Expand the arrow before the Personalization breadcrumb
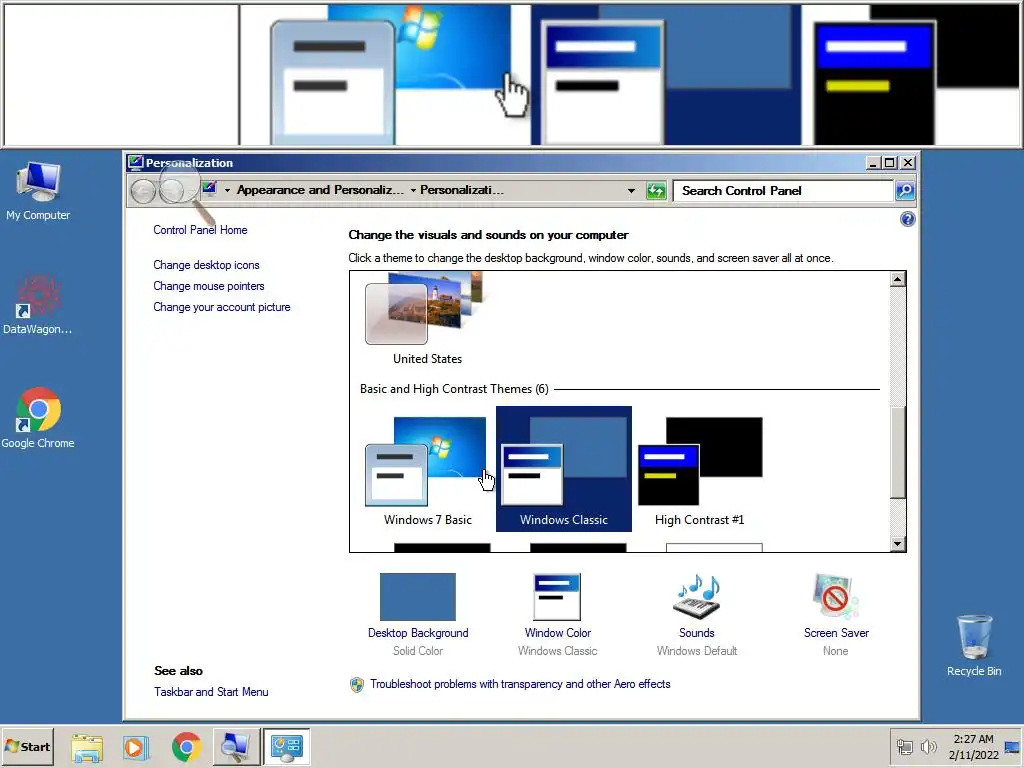 coord(413,190)
